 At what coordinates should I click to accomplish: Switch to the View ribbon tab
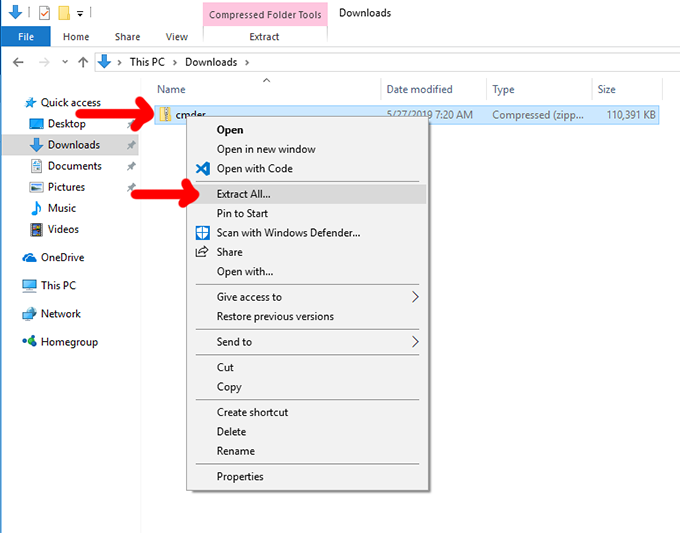point(177,37)
